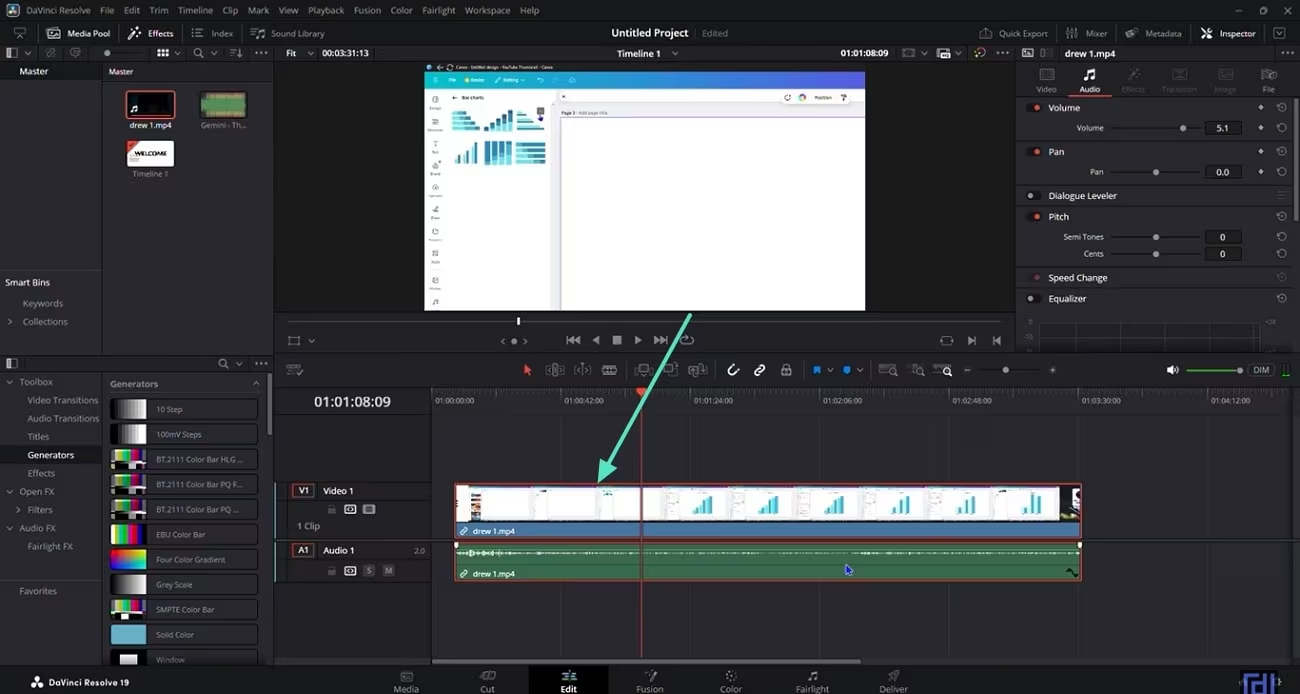This screenshot has width=1300, height=694.
Task: Open the Fairlight menu
Action: (x=439, y=10)
